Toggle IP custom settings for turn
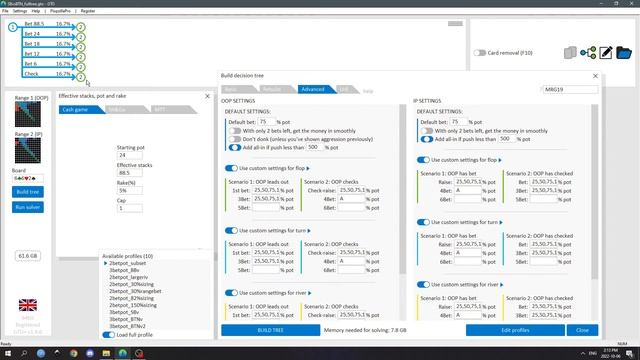The width and height of the screenshot is (640, 360). pyautogui.click(x=423, y=222)
